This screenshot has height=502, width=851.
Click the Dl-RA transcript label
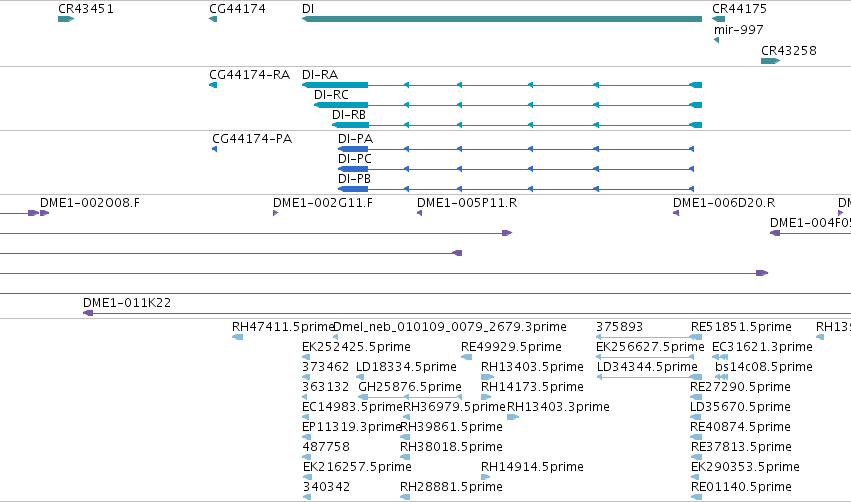pos(320,75)
